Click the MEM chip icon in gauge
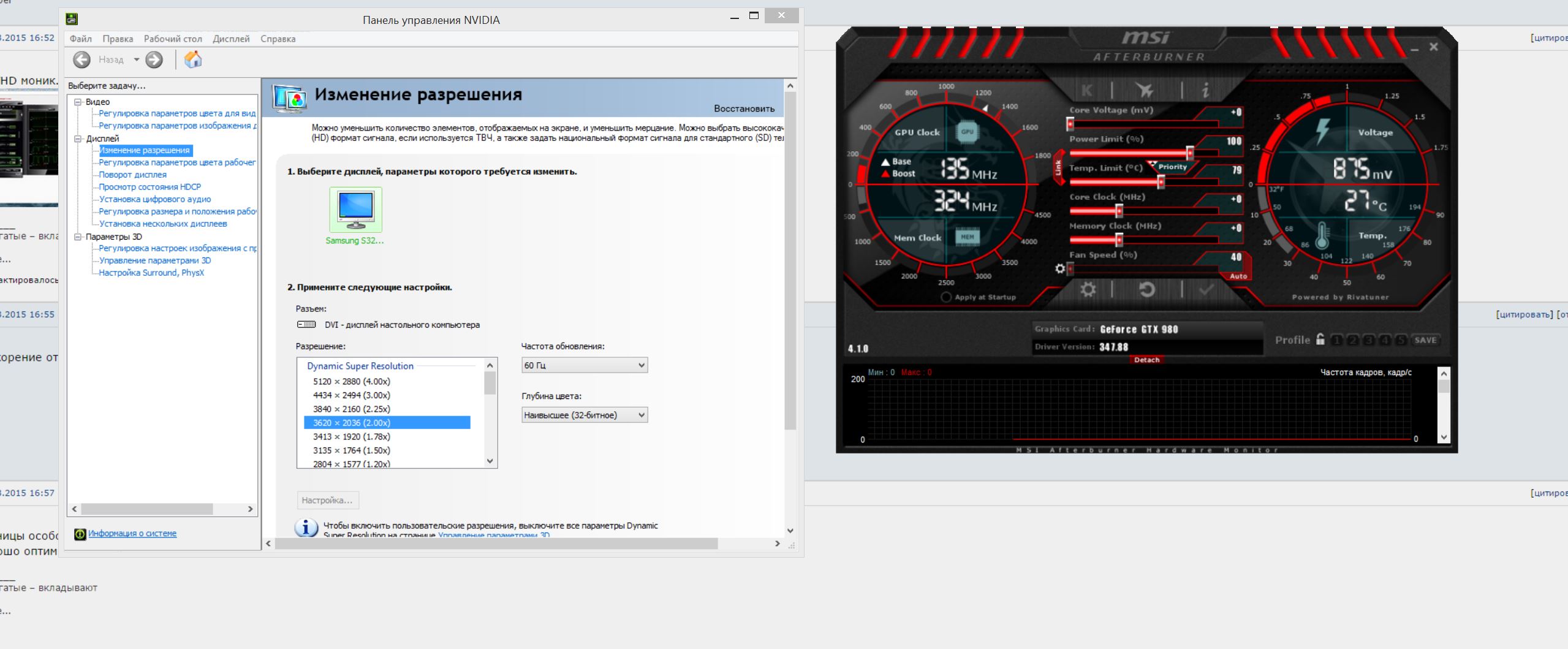The height and width of the screenshot is (649, 1568). pos(967,237)
